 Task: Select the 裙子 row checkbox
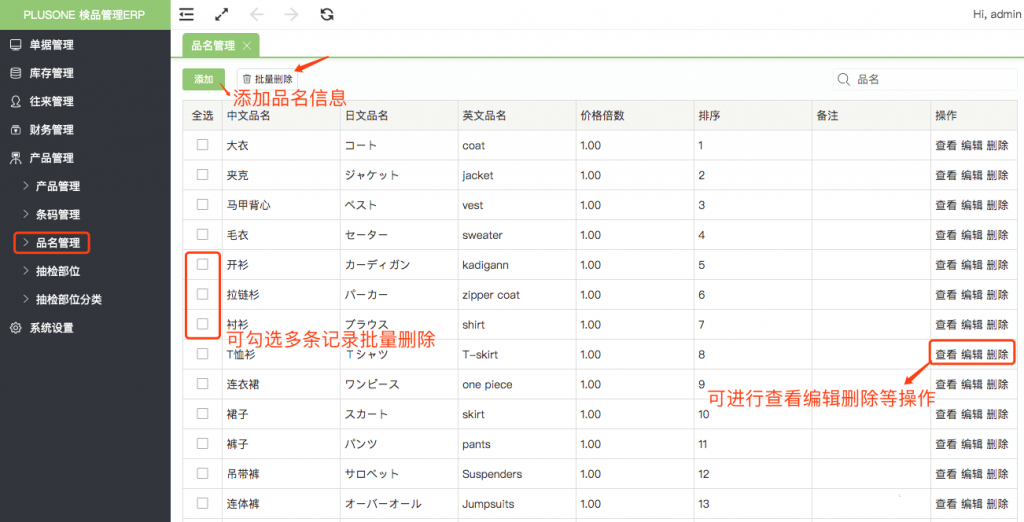click(202, 414)
